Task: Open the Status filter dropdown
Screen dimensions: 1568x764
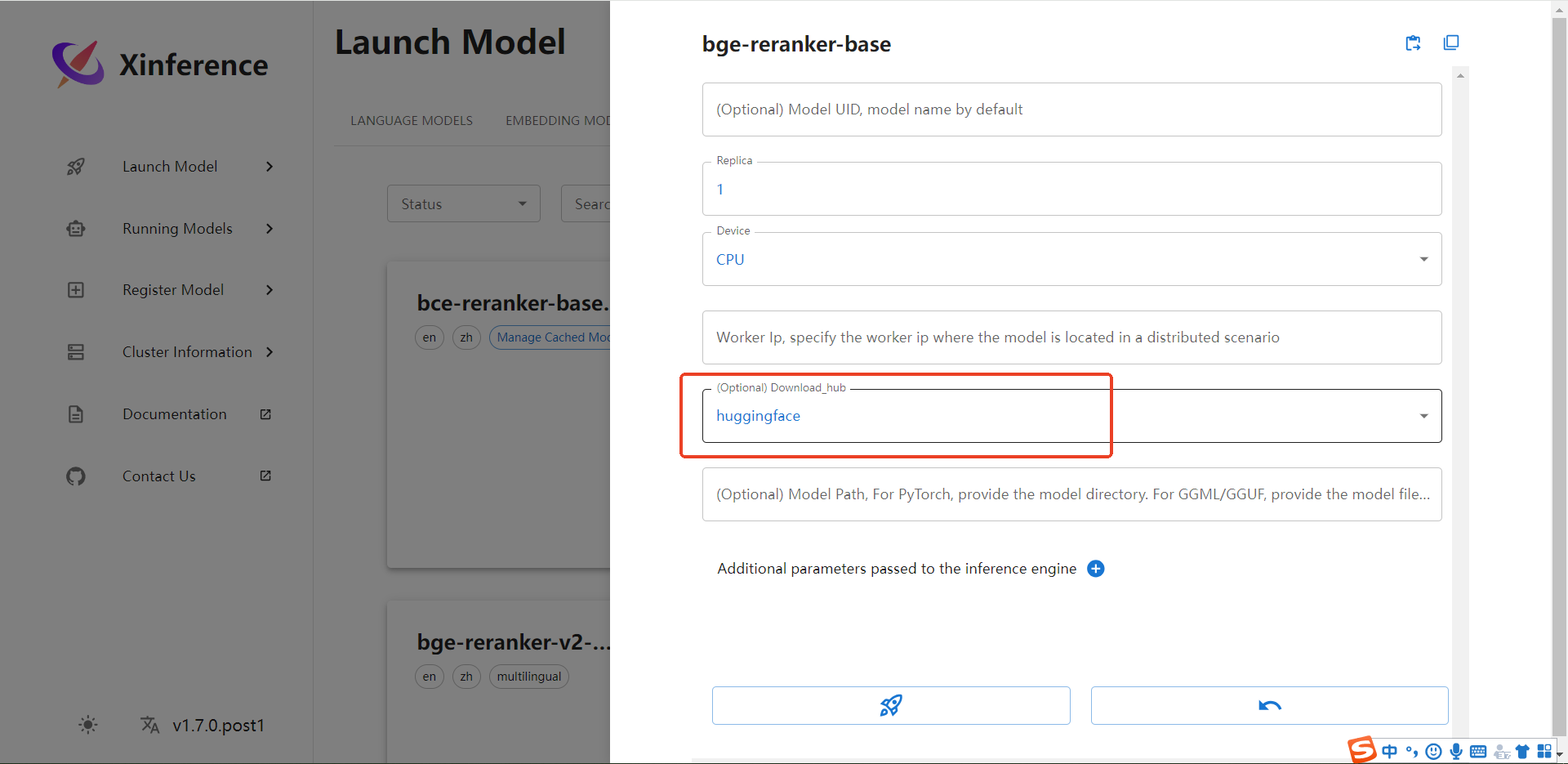Action: tap(464, 203)
